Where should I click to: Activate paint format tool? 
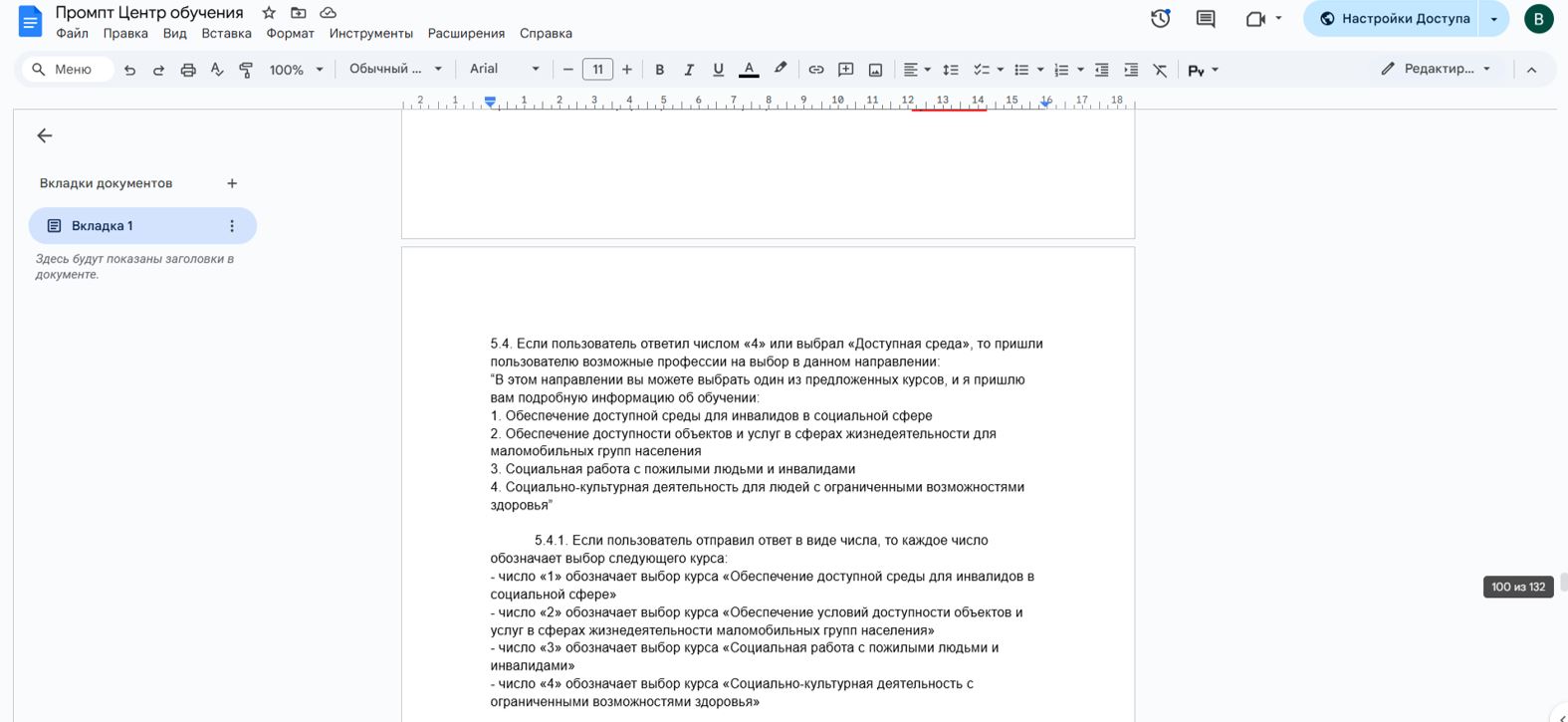[246, 70]
